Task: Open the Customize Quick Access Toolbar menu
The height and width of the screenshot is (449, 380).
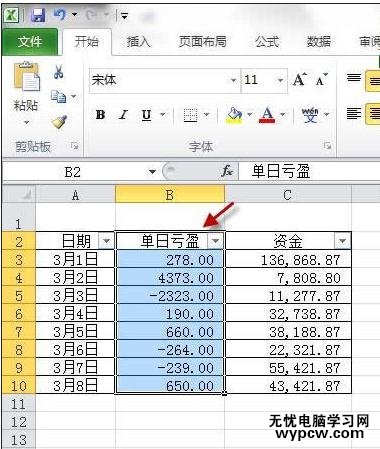Action: coord(124,15)
